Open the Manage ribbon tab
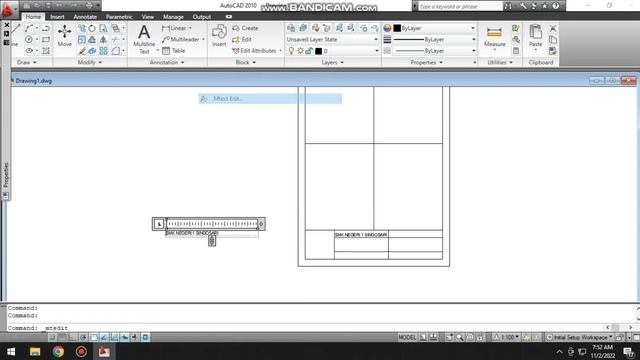 click(173, 17)
